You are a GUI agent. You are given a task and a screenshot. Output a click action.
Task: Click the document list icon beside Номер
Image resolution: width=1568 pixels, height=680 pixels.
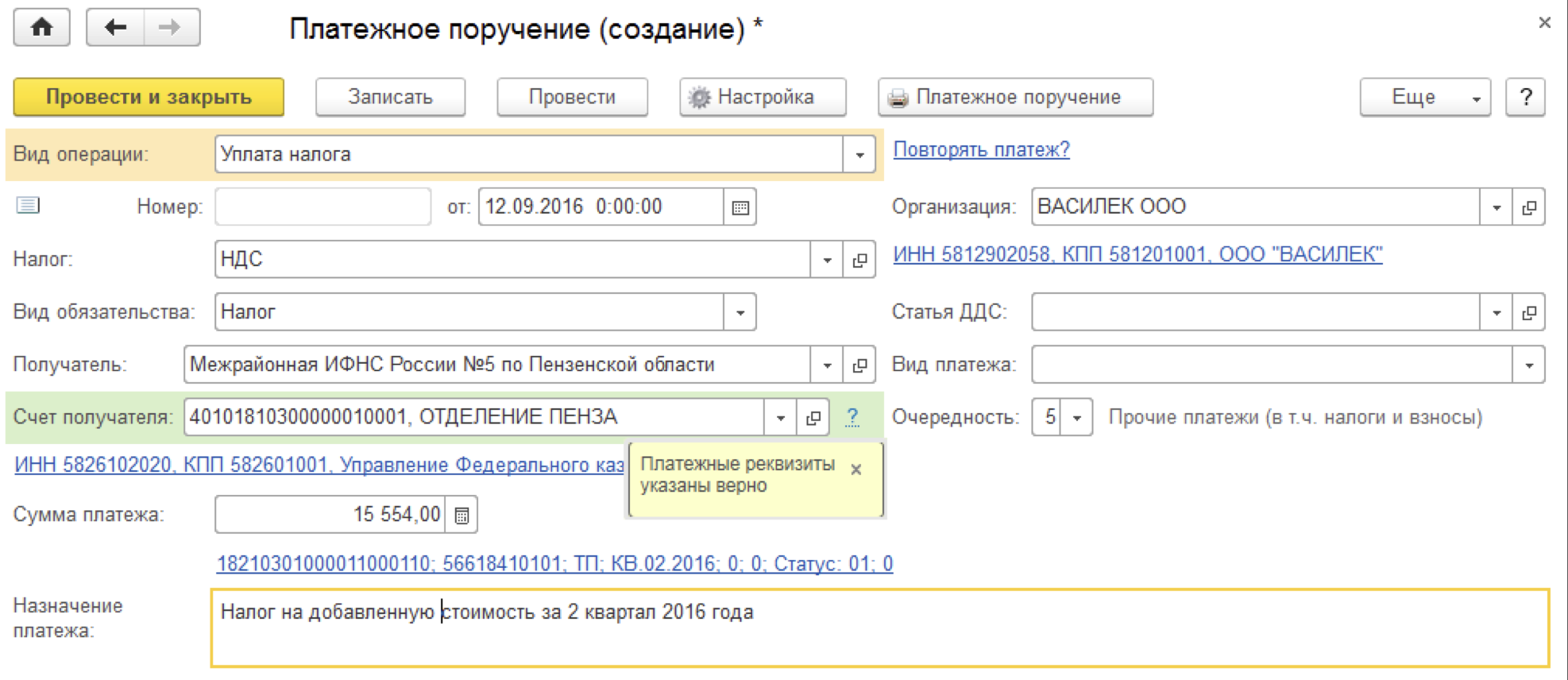[28, 206]
